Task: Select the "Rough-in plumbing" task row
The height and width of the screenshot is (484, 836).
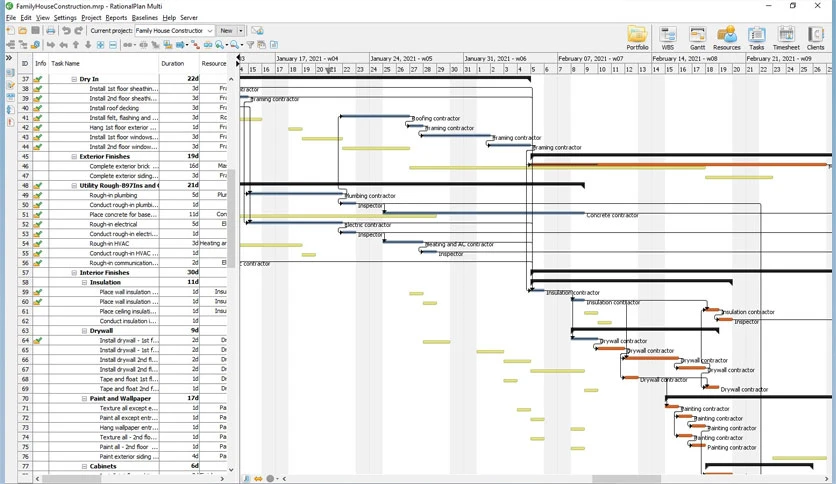Action: click(125, 196)
